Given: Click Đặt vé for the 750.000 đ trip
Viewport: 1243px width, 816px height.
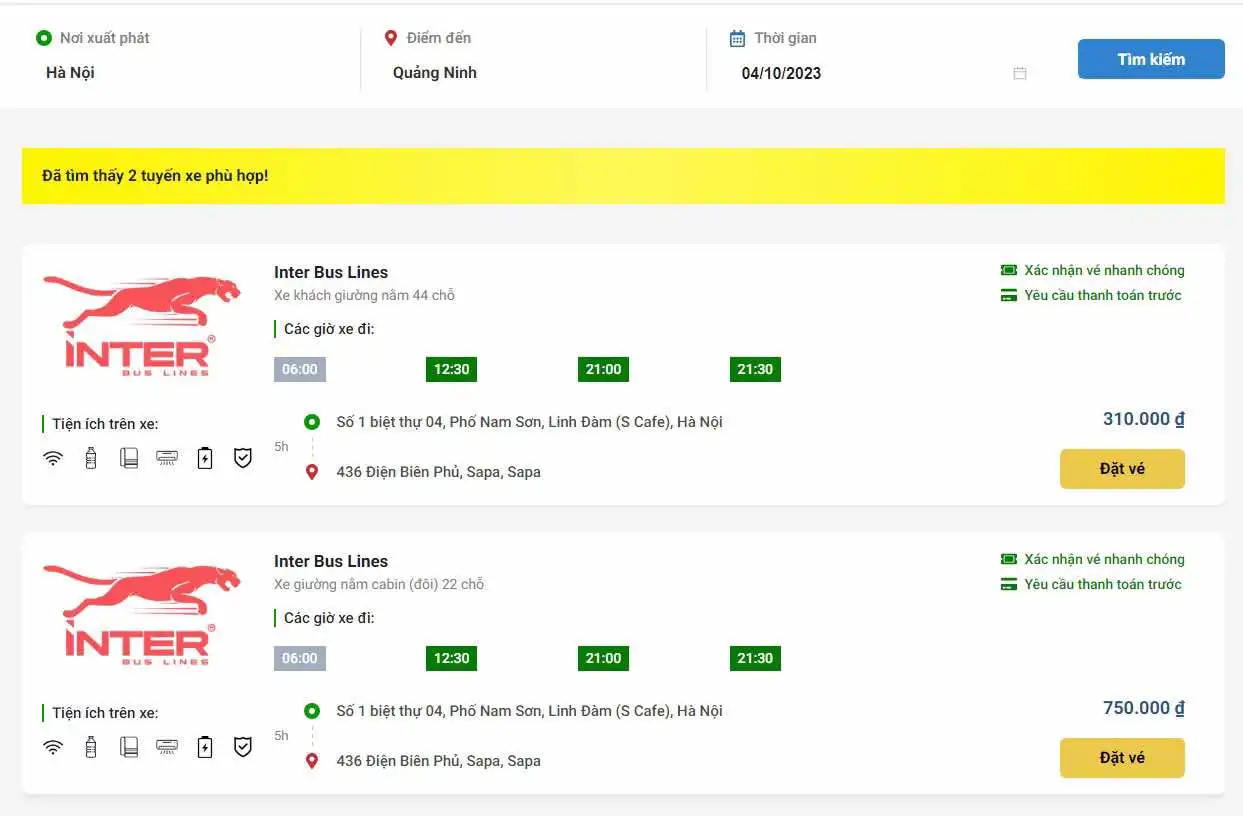Looking at the screenshot, I should click(x=1122, y=758).
